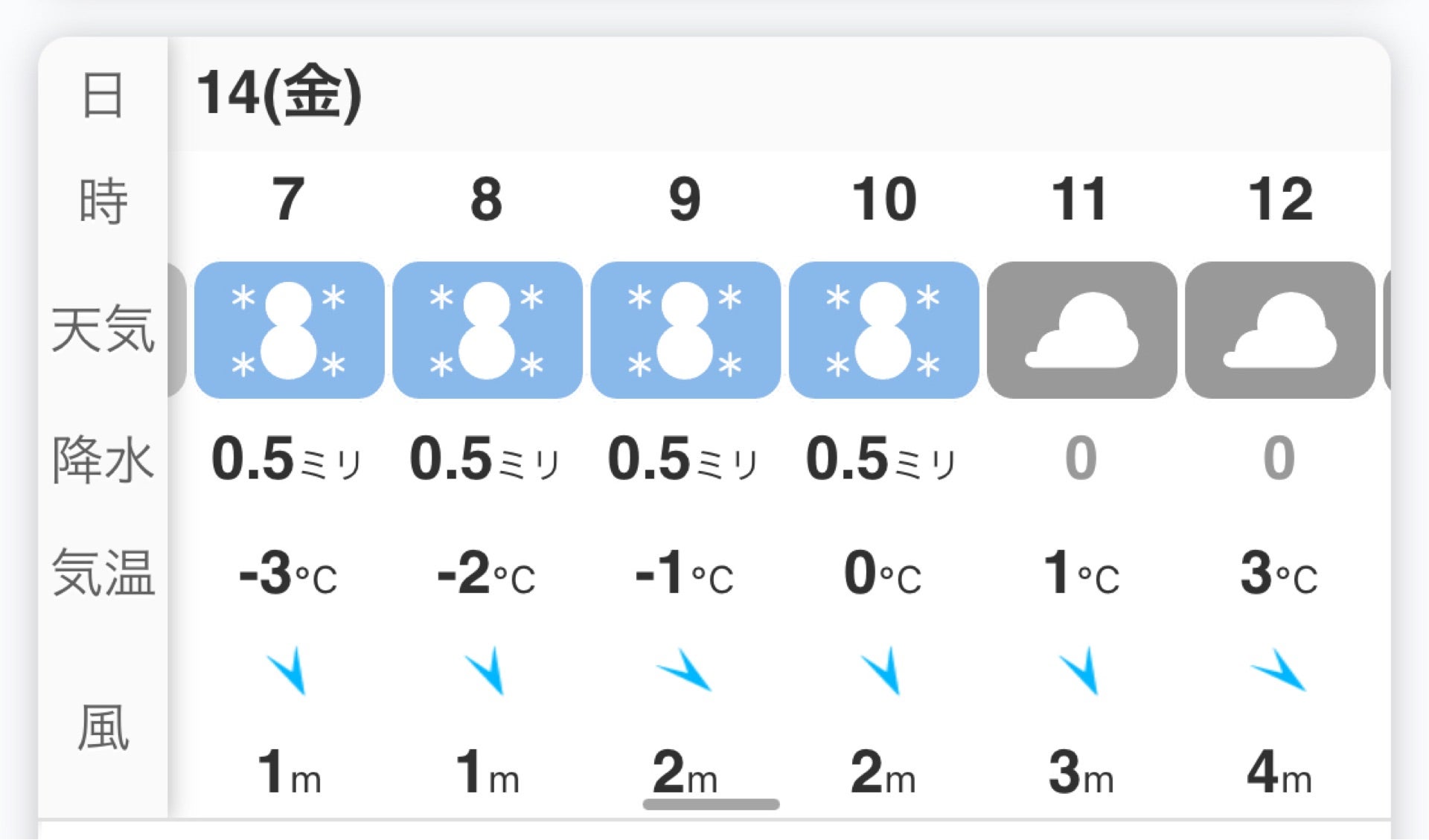This screenshot has width=1429, height=840.
Task: Tap the cloudy icon for 11 o'clock
Action: pos(1081,330)
